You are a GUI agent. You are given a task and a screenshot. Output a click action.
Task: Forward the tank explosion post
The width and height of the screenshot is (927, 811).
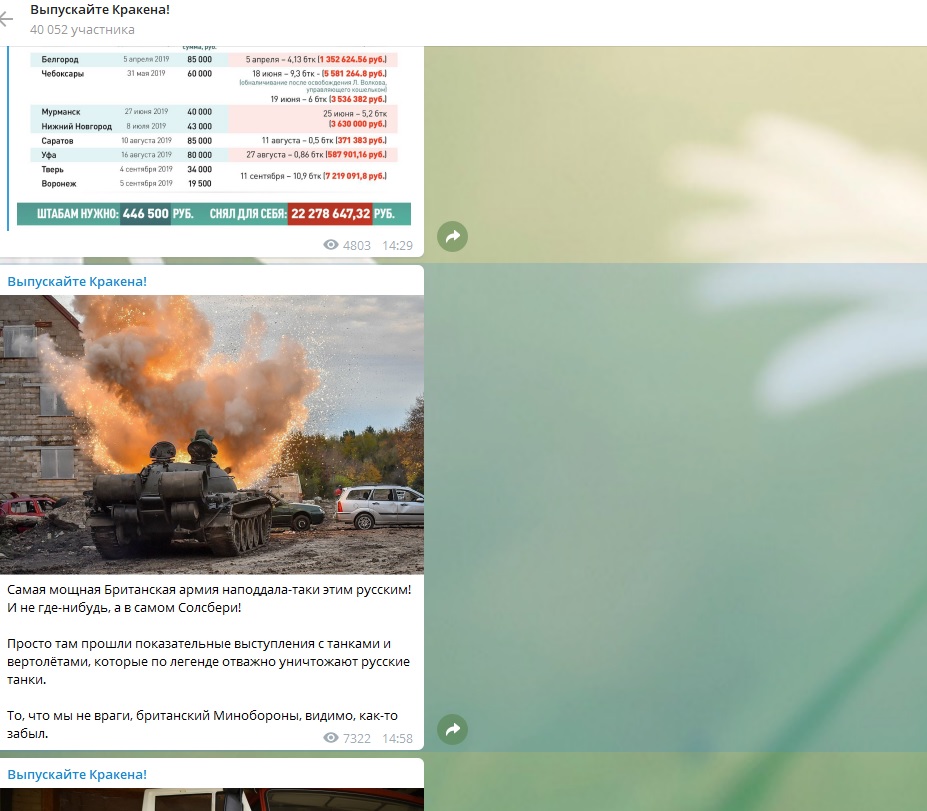pos(452,730)
